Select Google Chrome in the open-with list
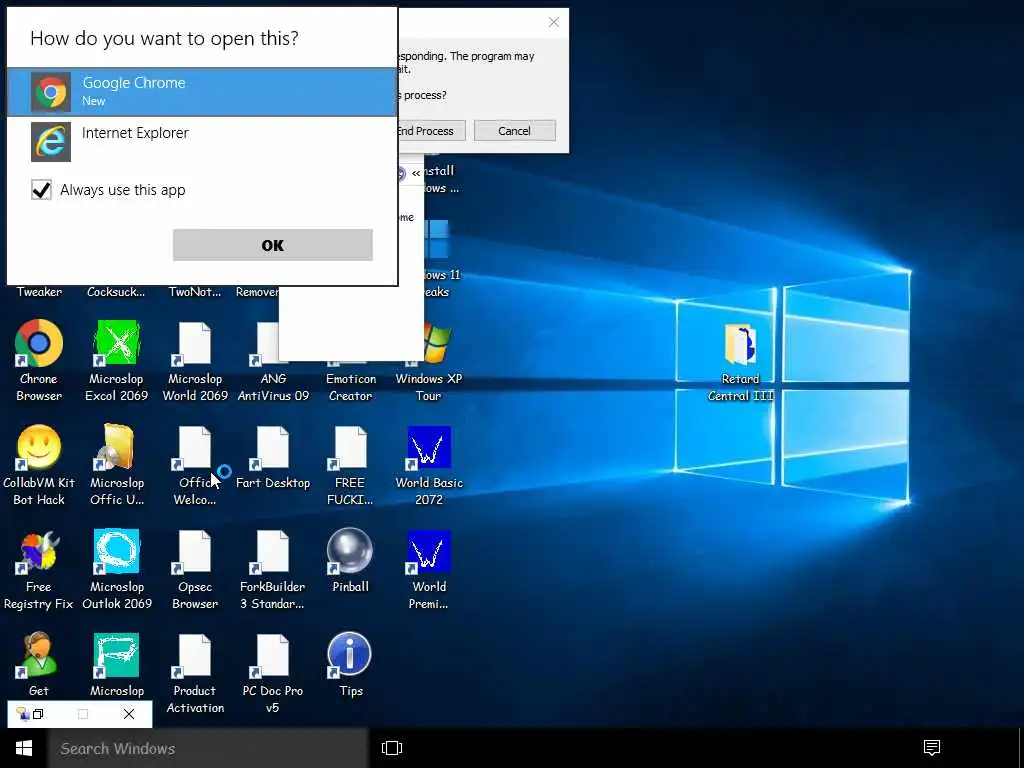The width and height of the screenshot is (1024, 768). 202,91
